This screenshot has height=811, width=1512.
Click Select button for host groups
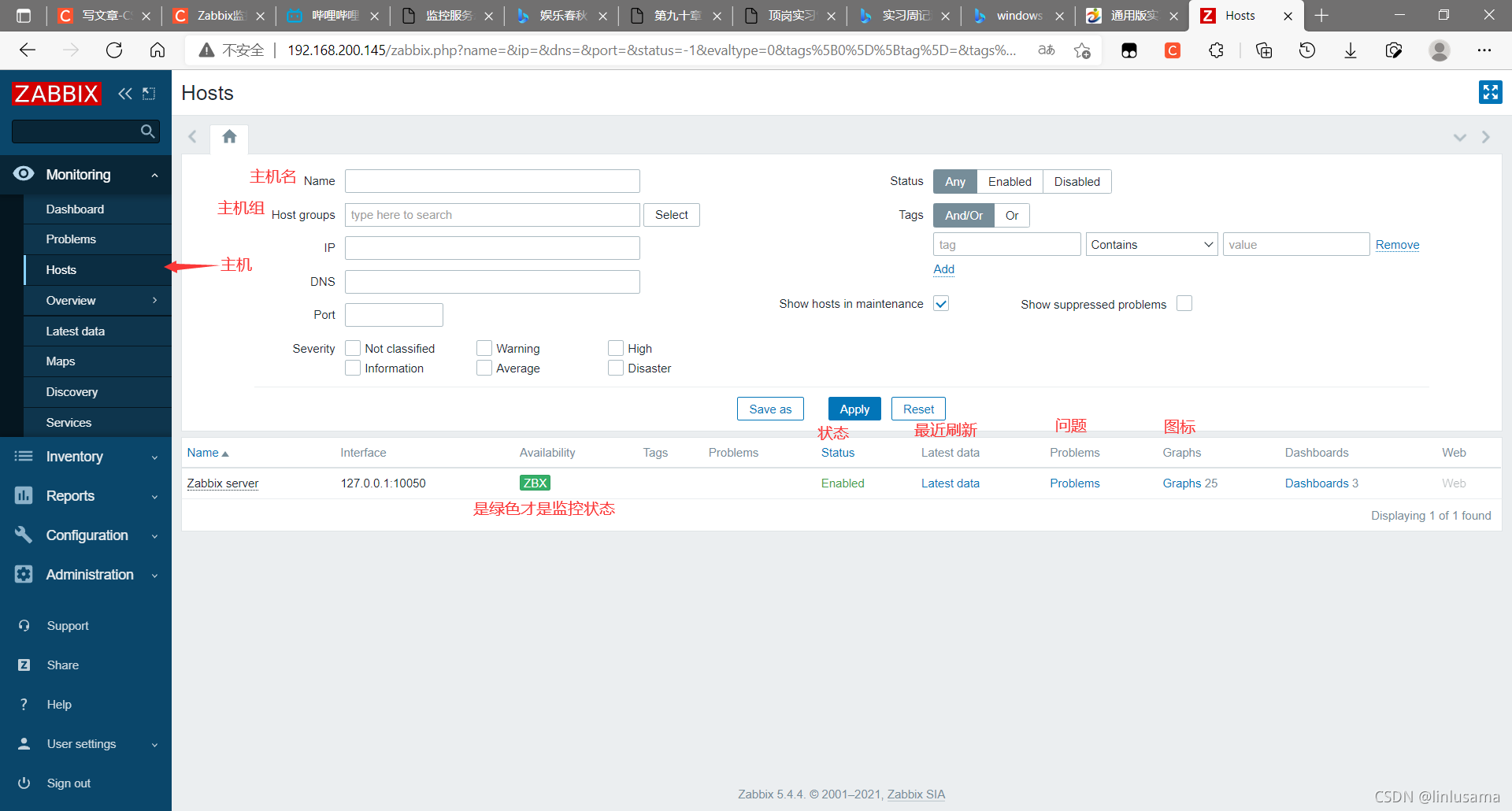[x=671, y=215]
